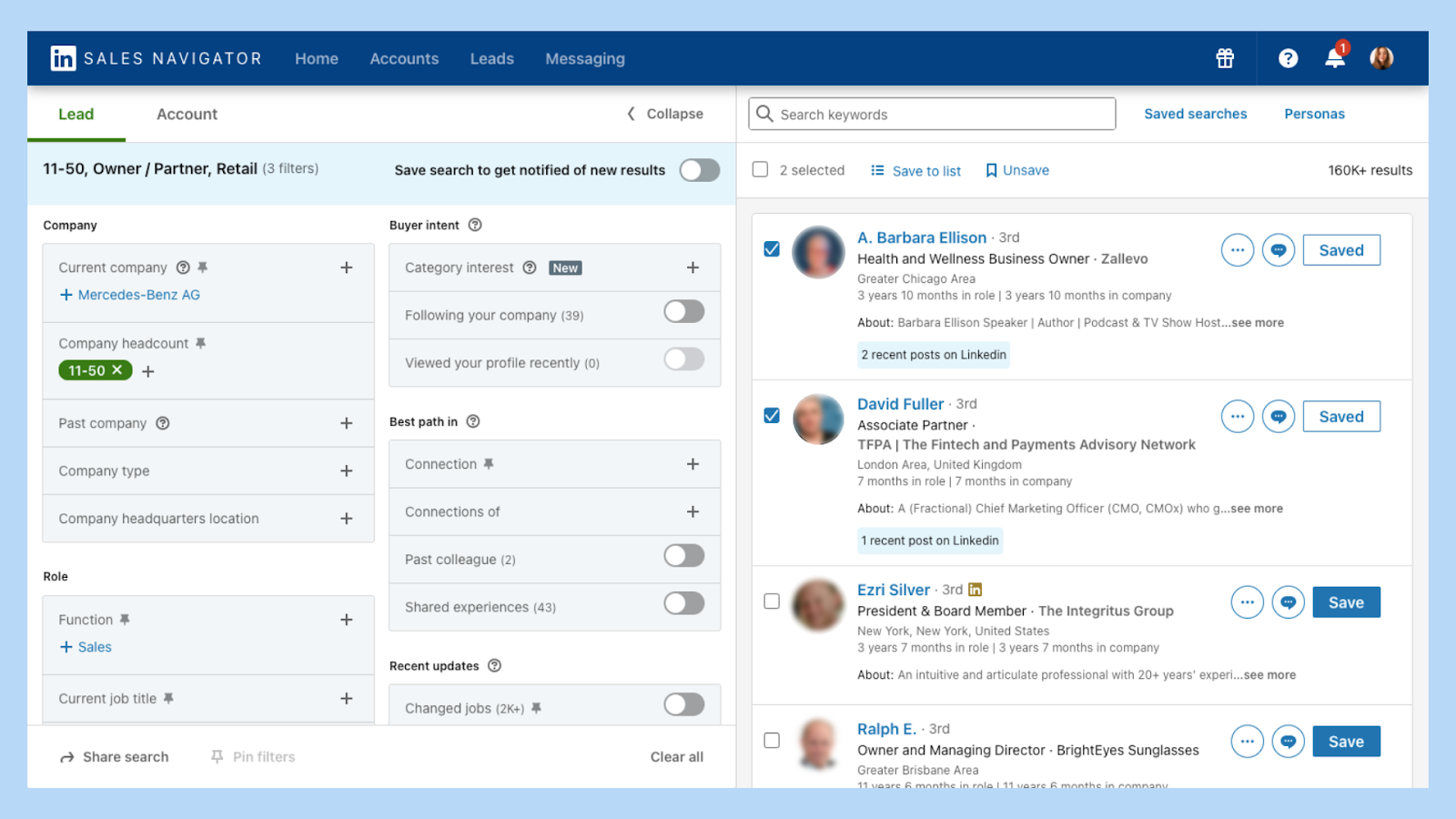Open the notifications bell

tap(1335, 58)
